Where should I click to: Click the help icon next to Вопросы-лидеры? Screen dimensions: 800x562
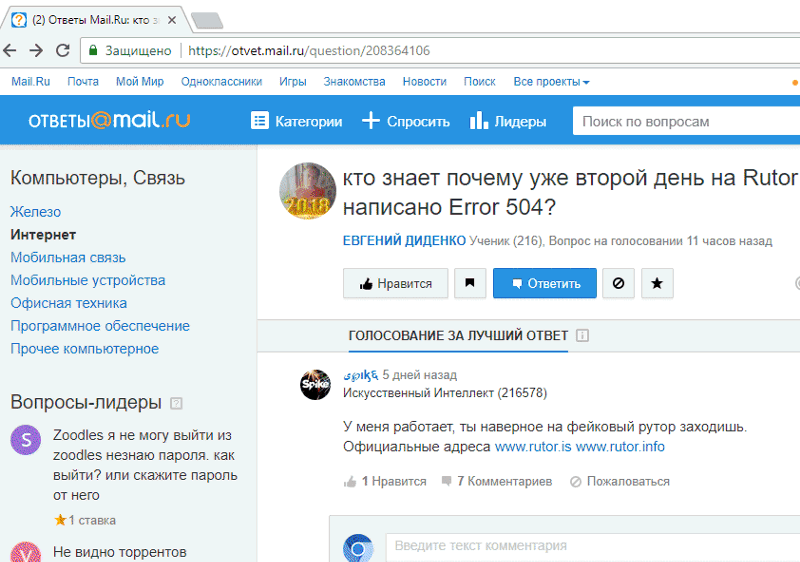pos(176,403)
